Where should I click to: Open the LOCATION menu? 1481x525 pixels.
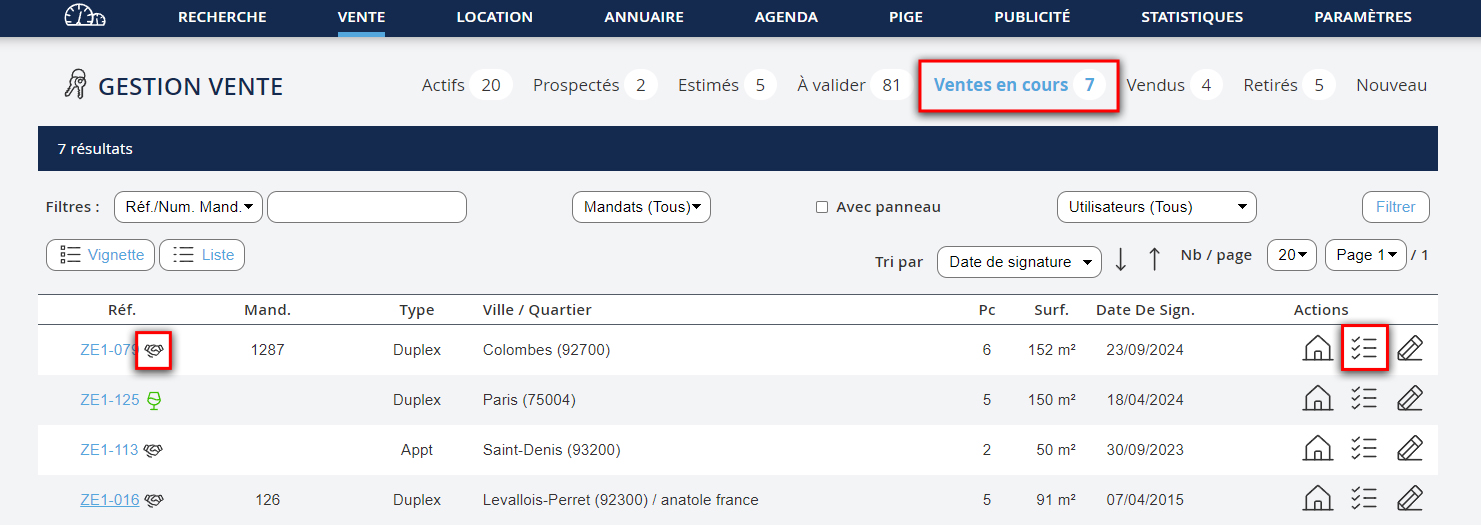(494, 17)
